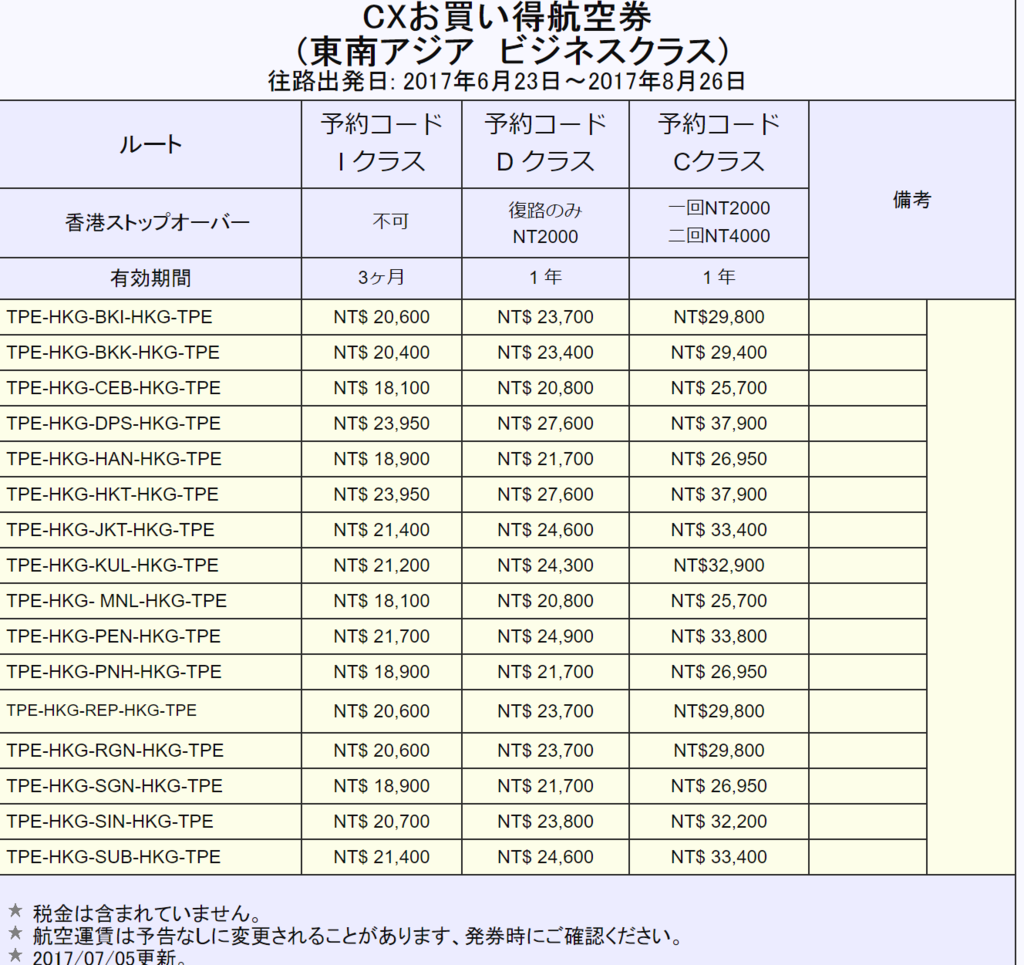Click the '一回NT2000 二回NT4000' cell
Viewport: 1024px width, 965px height.
(718, 222)
